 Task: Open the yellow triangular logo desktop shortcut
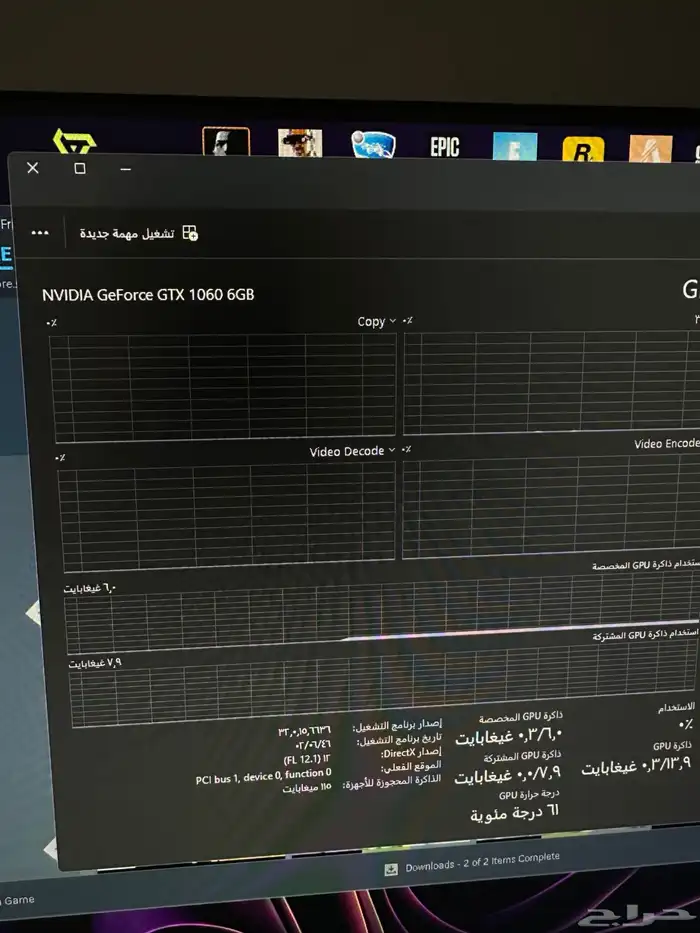tap(75, 142)
